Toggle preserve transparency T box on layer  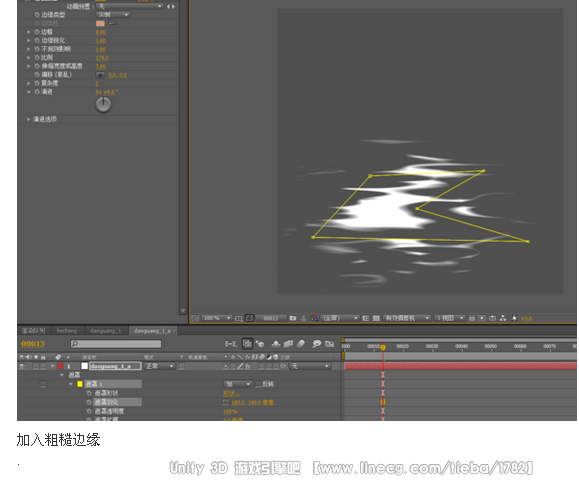(x=182, y=366)
